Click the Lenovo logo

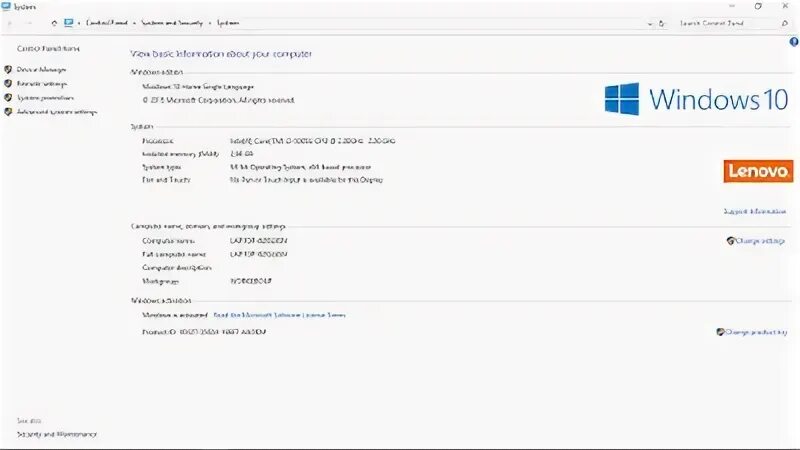758,171
